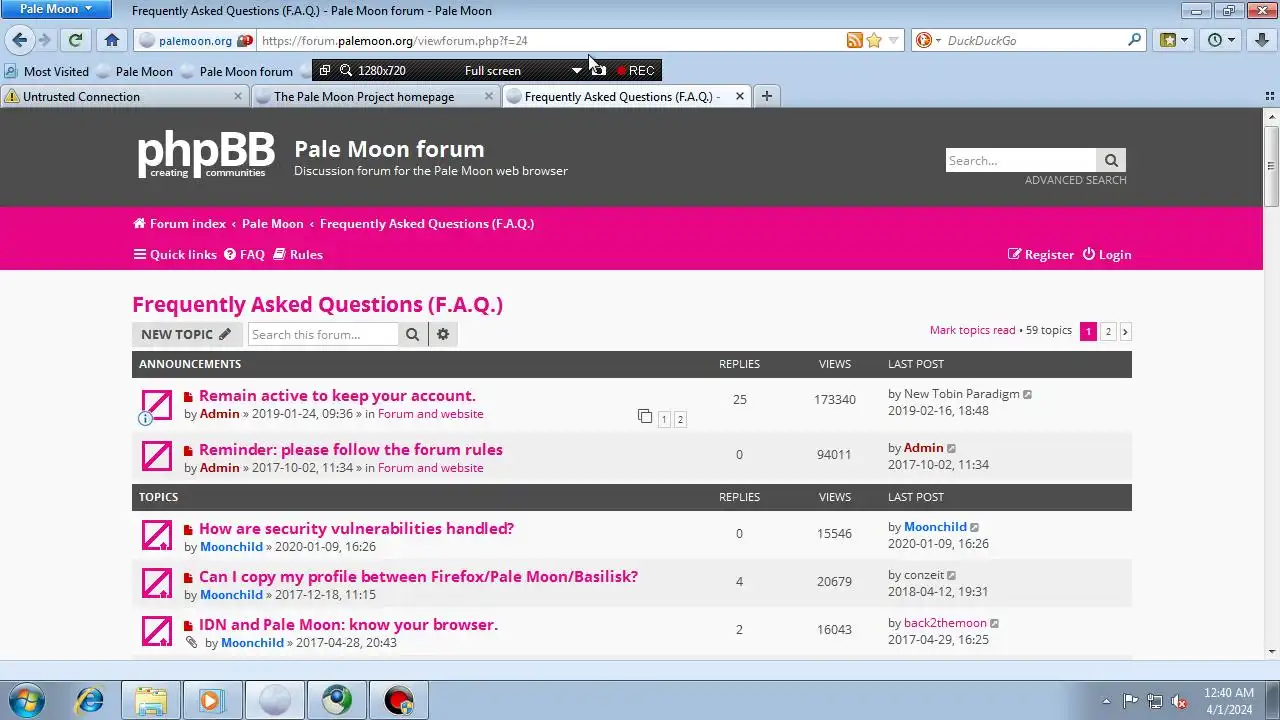Click the search magnifier in DuckDuckGo box
This screenshot has width=1280, height=720.
coord(1134,40)
